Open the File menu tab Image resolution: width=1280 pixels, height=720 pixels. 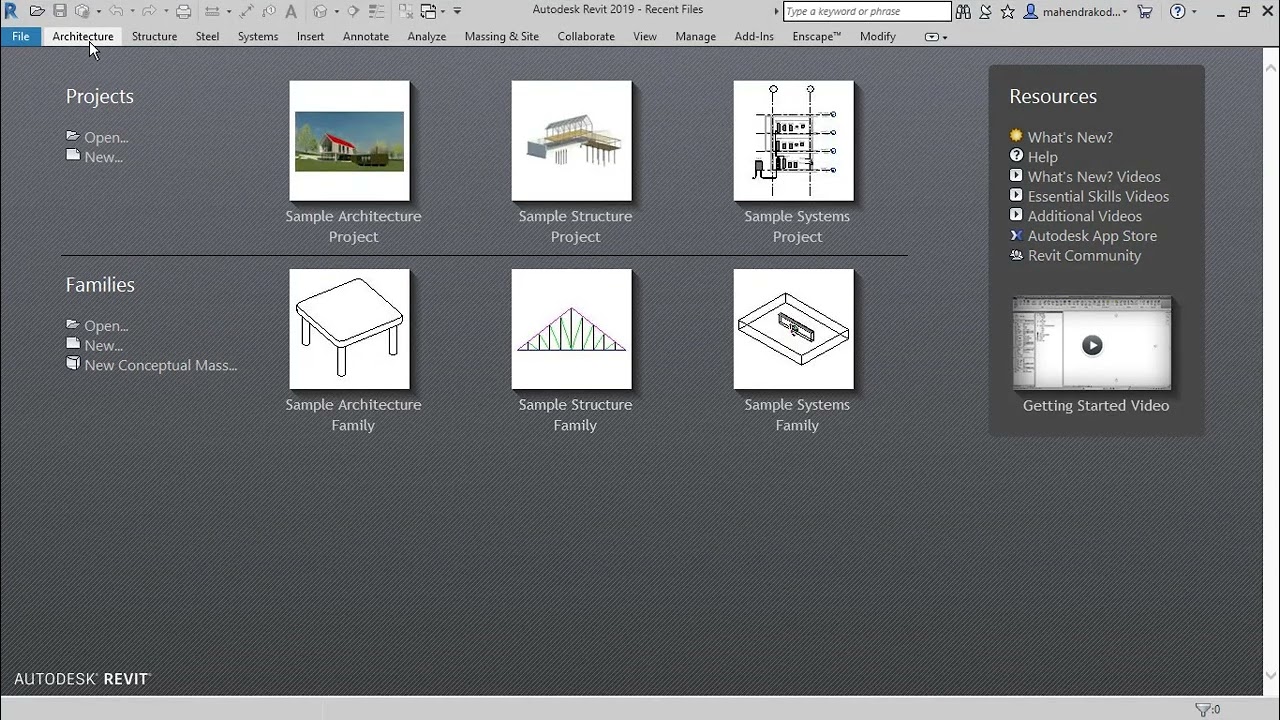pos(20,36)
